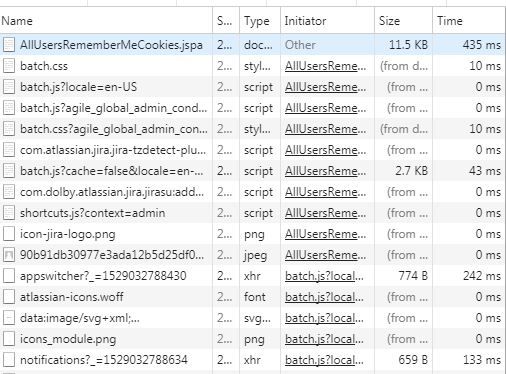The width and height of the screenshot is (506, 374).
Task: Sort by the Size column header
Action: pos(403,21)
